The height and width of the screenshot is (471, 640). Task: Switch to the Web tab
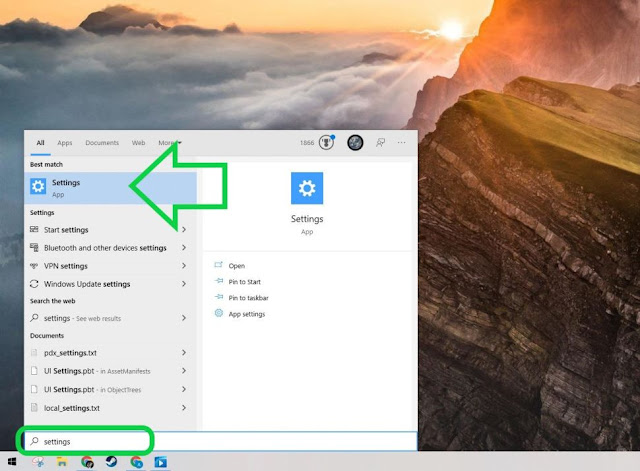(x=138, y=143)
